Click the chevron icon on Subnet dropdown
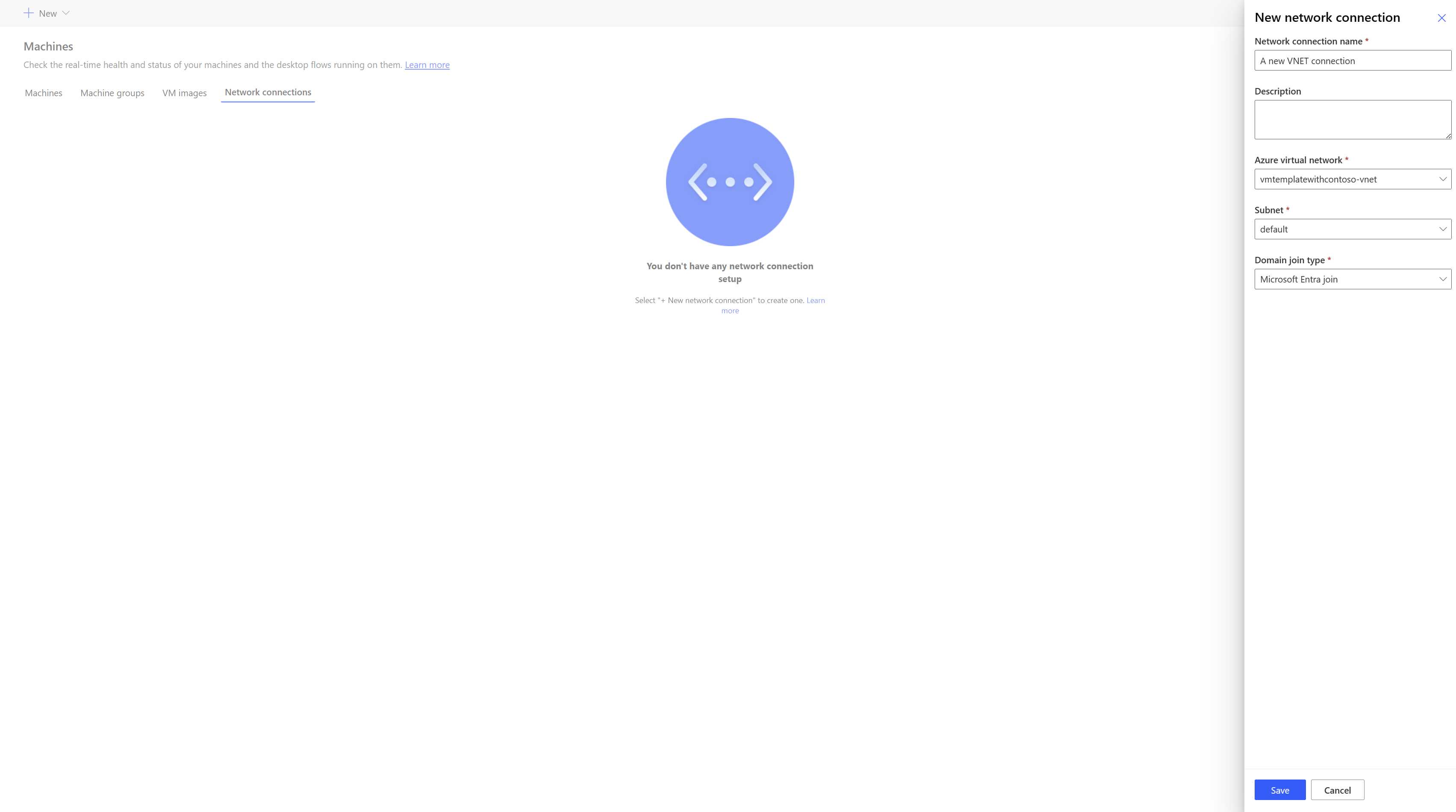1456x812 pixels. 1441,228
